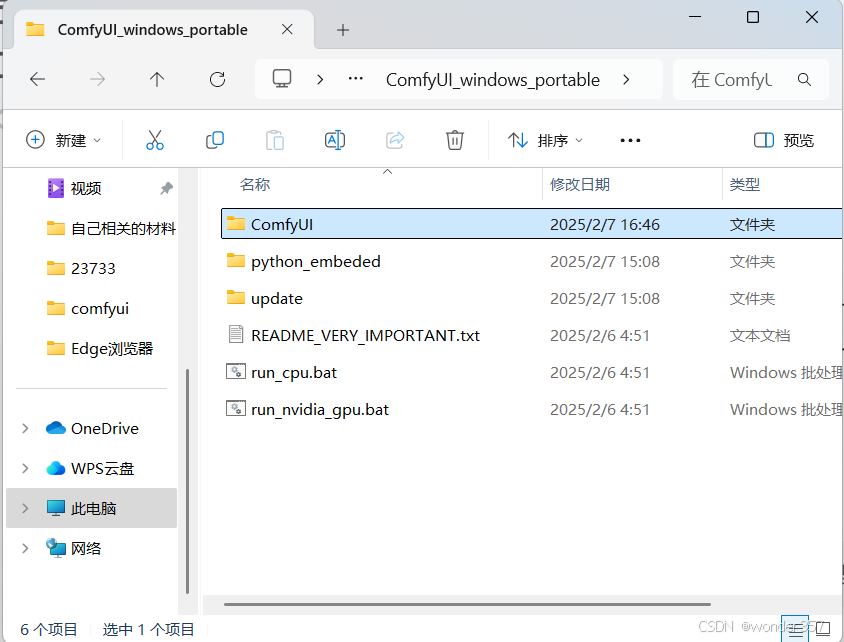Switch to details view in status bar
The height and width of the screenshot is (642, 844).
pyautogui.click(x=795, y=628)
